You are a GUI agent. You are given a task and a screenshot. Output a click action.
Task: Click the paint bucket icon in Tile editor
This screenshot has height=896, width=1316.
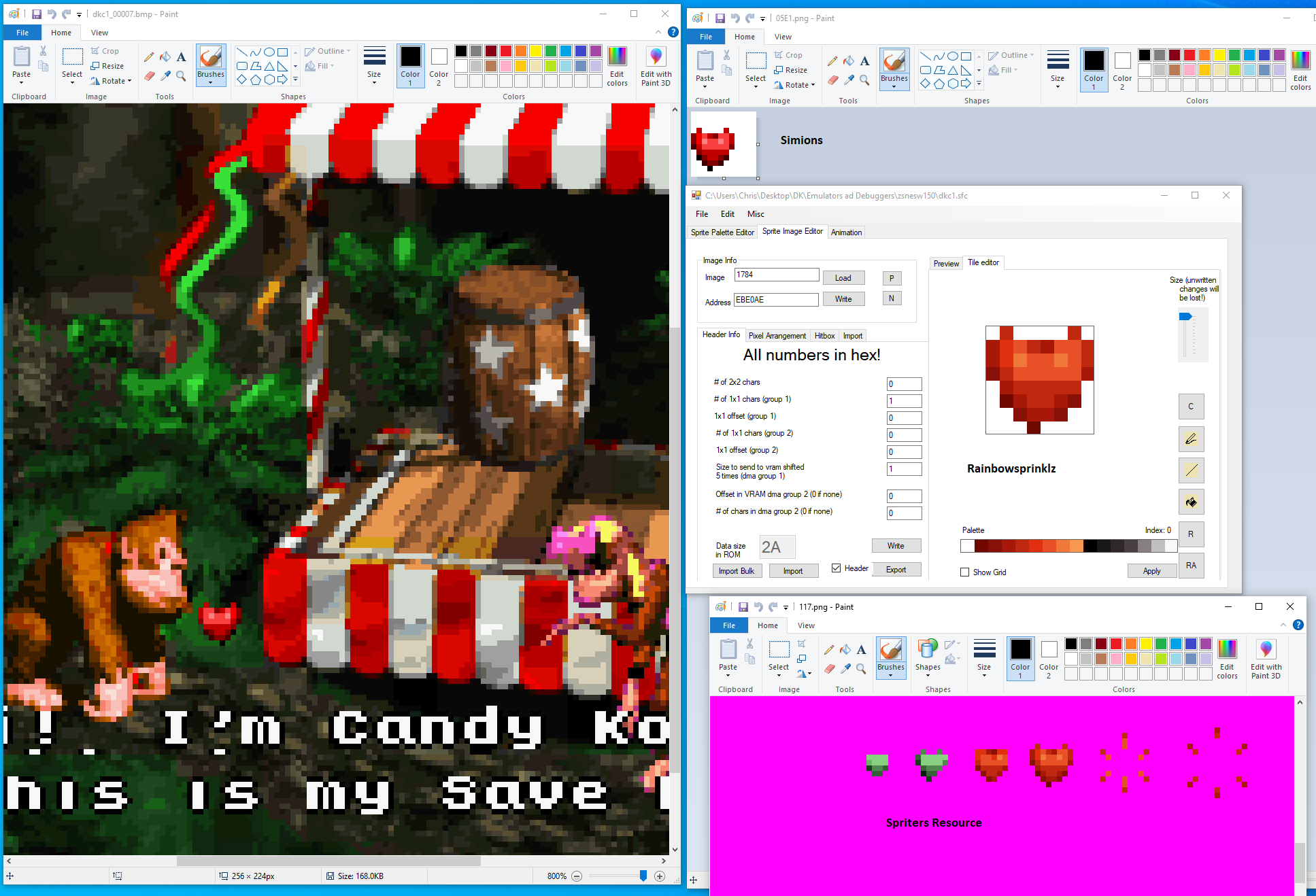pos(1191,502)
